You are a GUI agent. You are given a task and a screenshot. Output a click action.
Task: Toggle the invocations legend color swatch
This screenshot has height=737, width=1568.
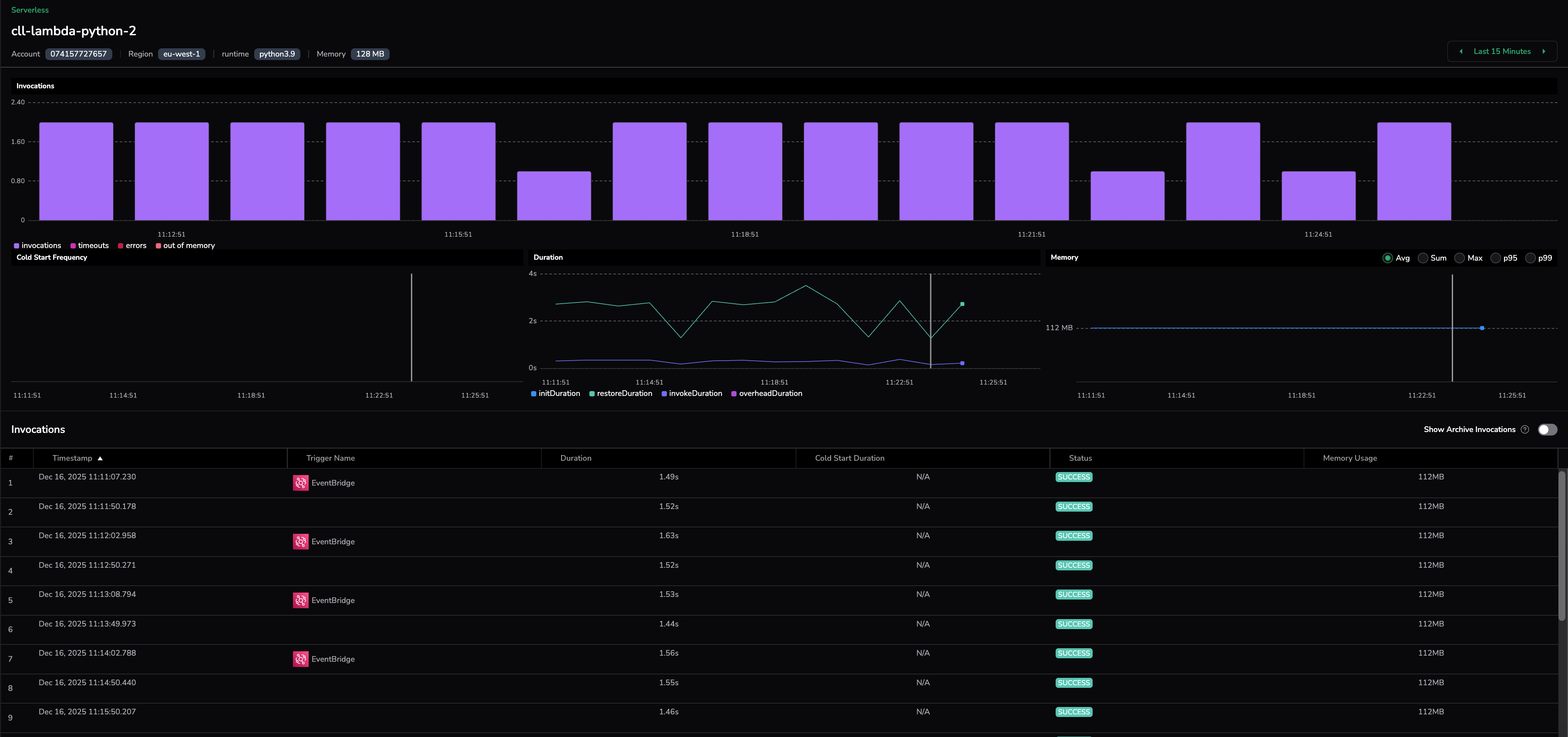coord(17,246)
